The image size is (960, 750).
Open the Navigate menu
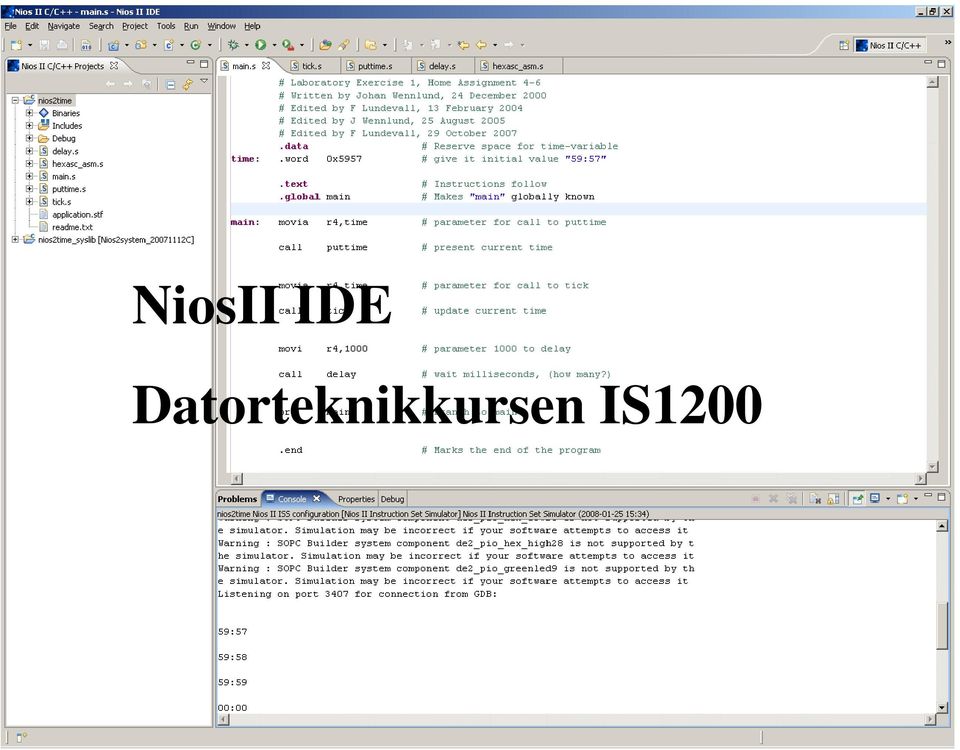coord(64,26)
